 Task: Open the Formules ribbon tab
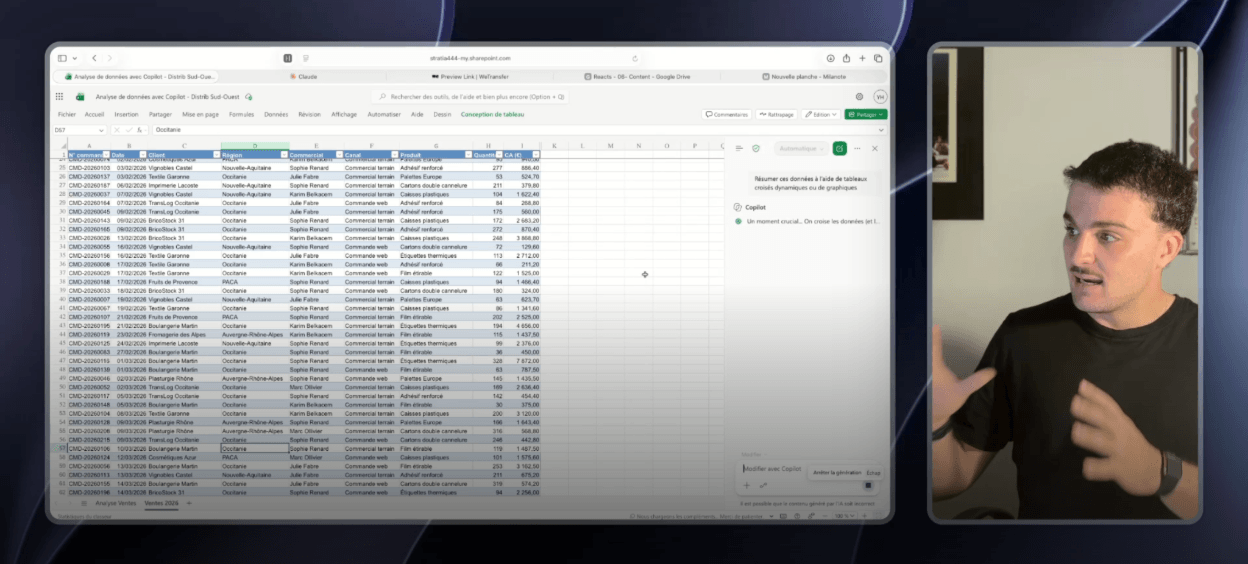[241, 114]
